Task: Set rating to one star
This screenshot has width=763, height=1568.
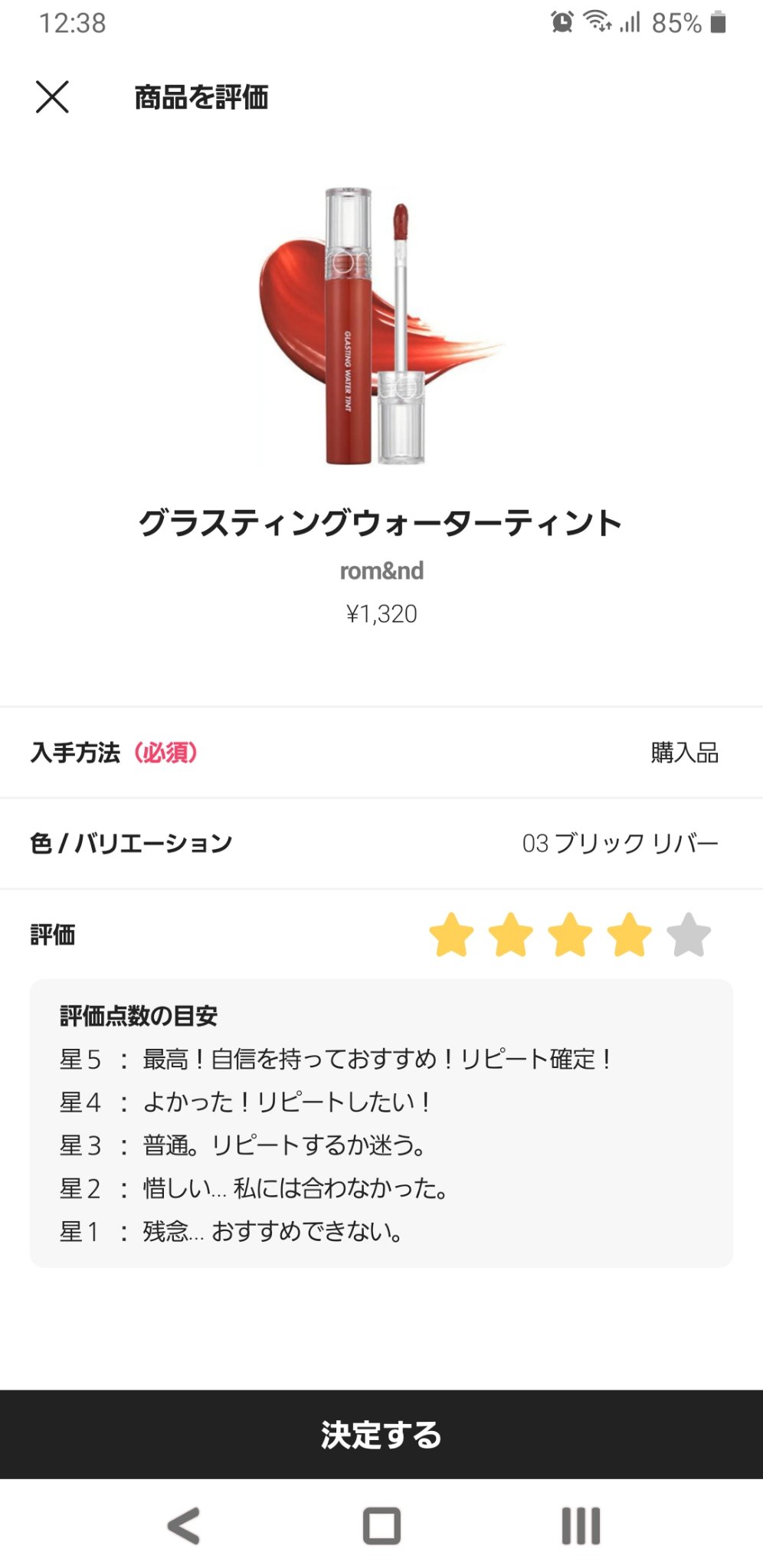Action: (451, 935)
